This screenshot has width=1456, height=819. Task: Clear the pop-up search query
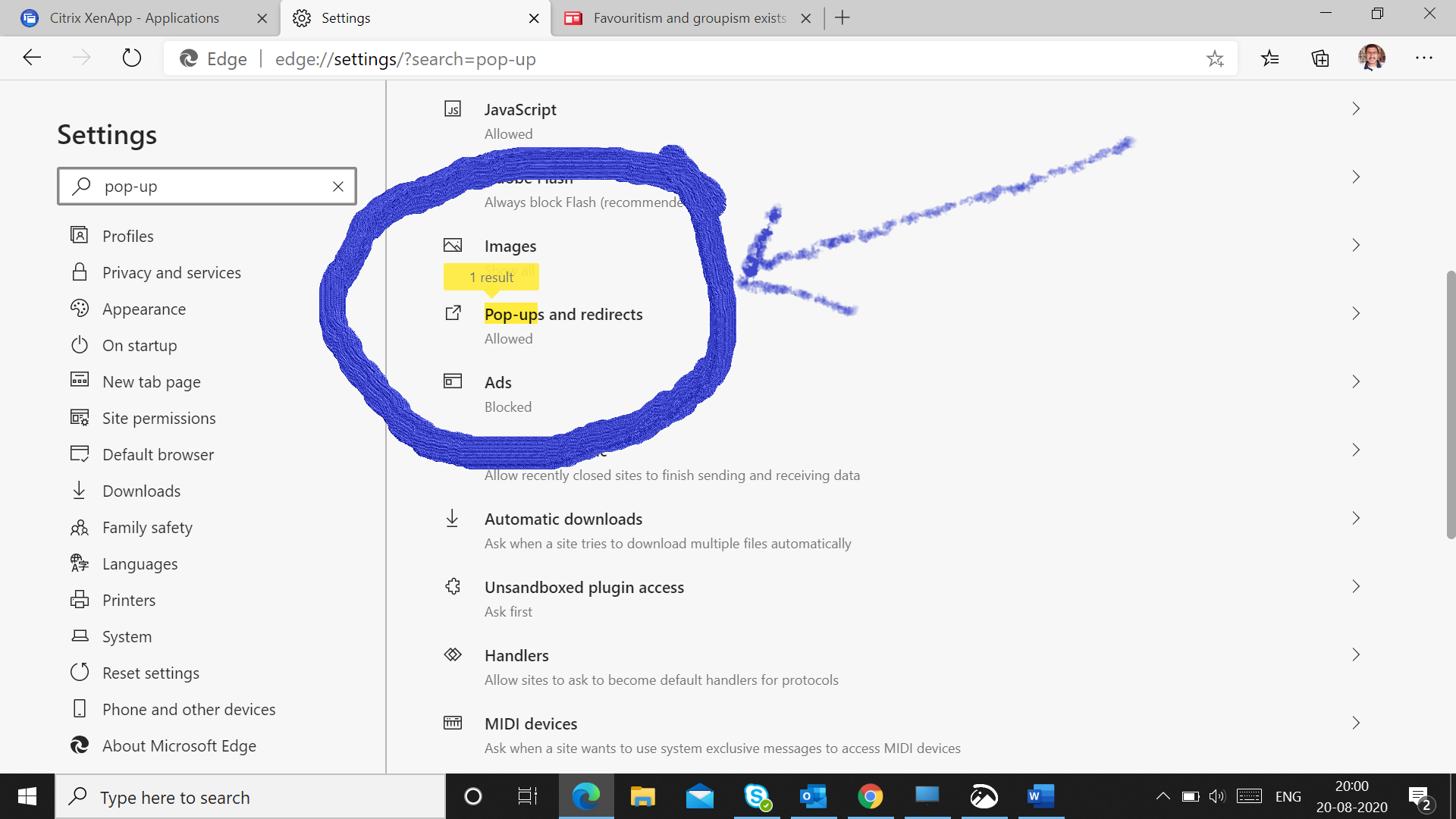coord(338,186)
